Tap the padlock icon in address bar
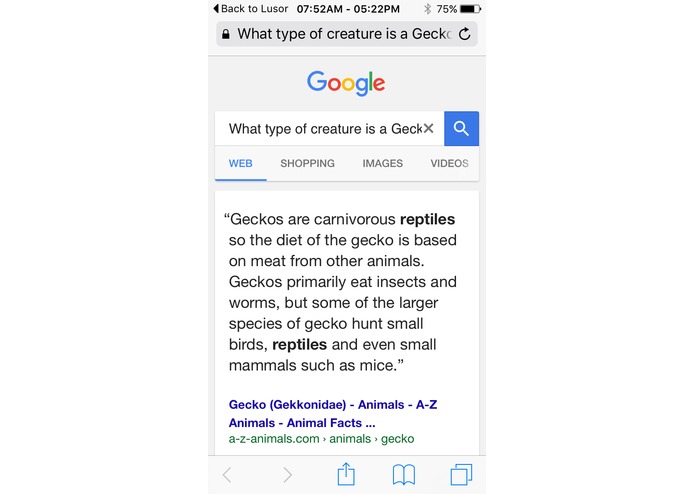This screenshot has width=695, height=494. (x=226, y=34)
